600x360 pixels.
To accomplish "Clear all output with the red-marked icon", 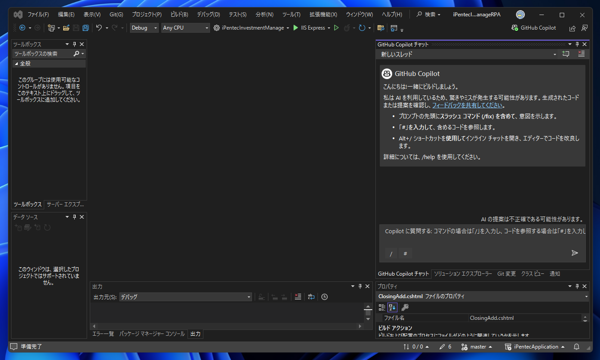I will coord(298,297).
